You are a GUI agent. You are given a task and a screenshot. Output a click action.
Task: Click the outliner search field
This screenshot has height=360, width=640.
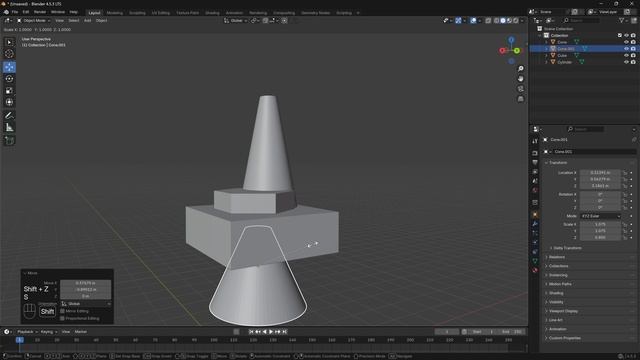point(581,20)
